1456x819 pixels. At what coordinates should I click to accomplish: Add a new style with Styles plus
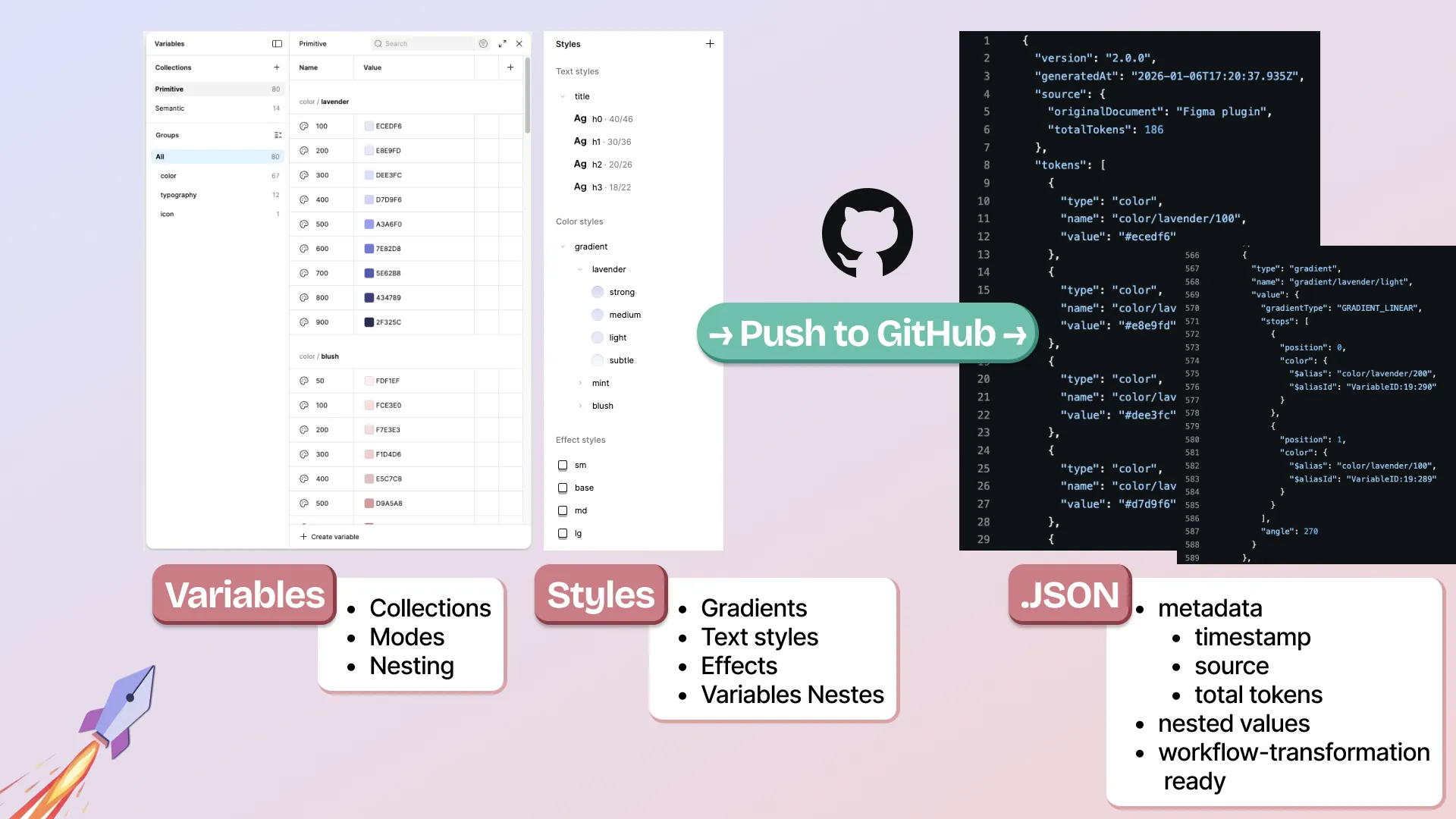pyautogui.click(x=710, y=44)
